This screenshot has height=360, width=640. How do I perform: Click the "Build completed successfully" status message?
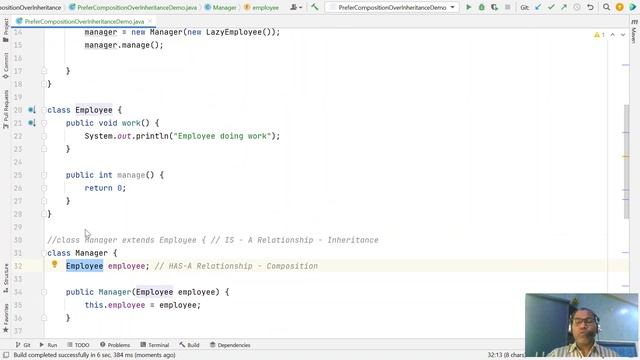point(94,355)
